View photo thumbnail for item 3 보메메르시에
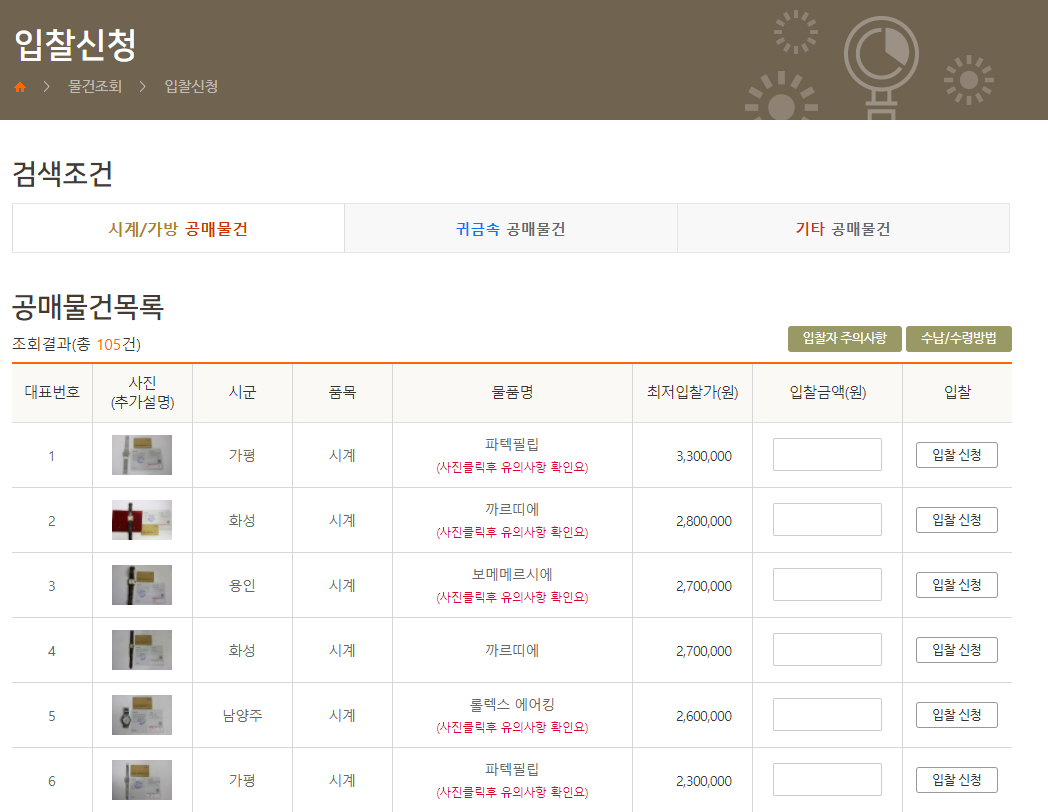 pos(142,585)
